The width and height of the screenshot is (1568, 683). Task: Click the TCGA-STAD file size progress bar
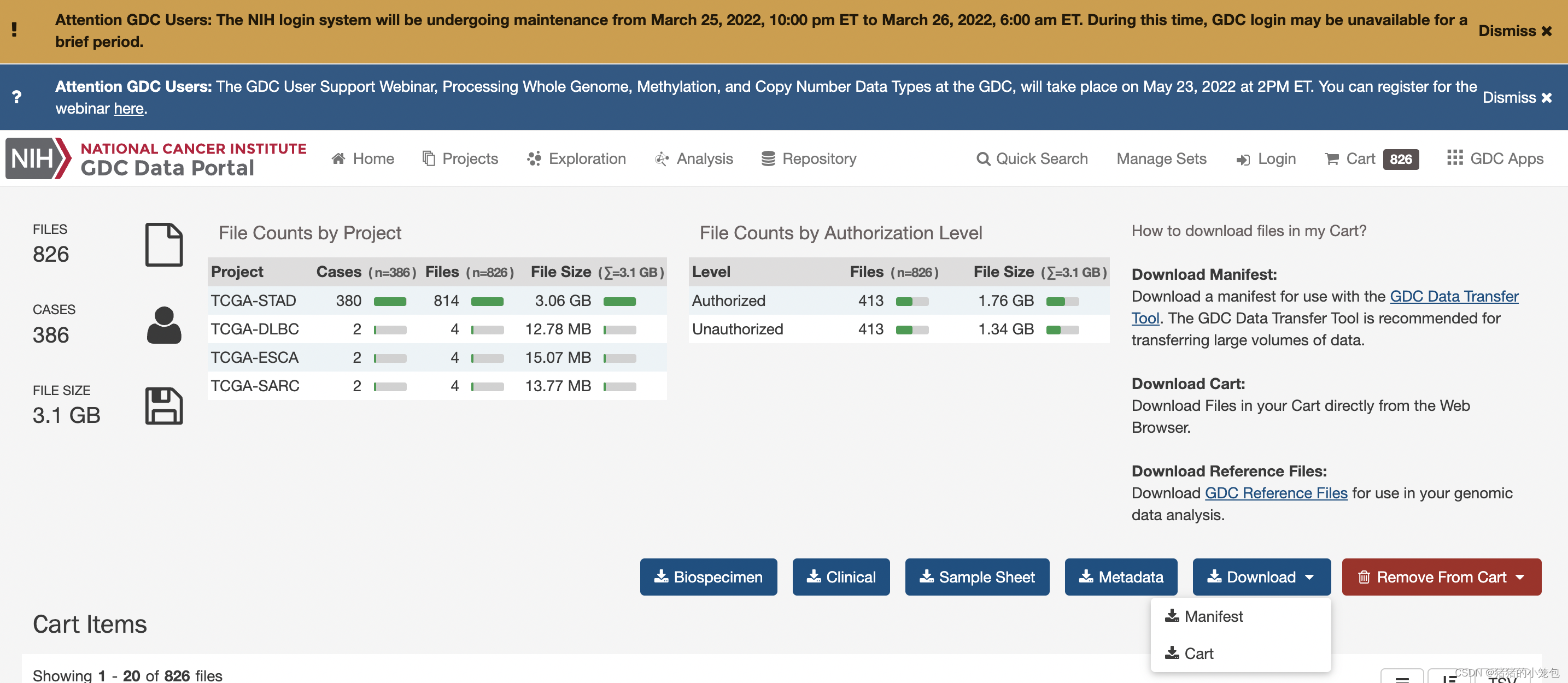pos(619,301)
